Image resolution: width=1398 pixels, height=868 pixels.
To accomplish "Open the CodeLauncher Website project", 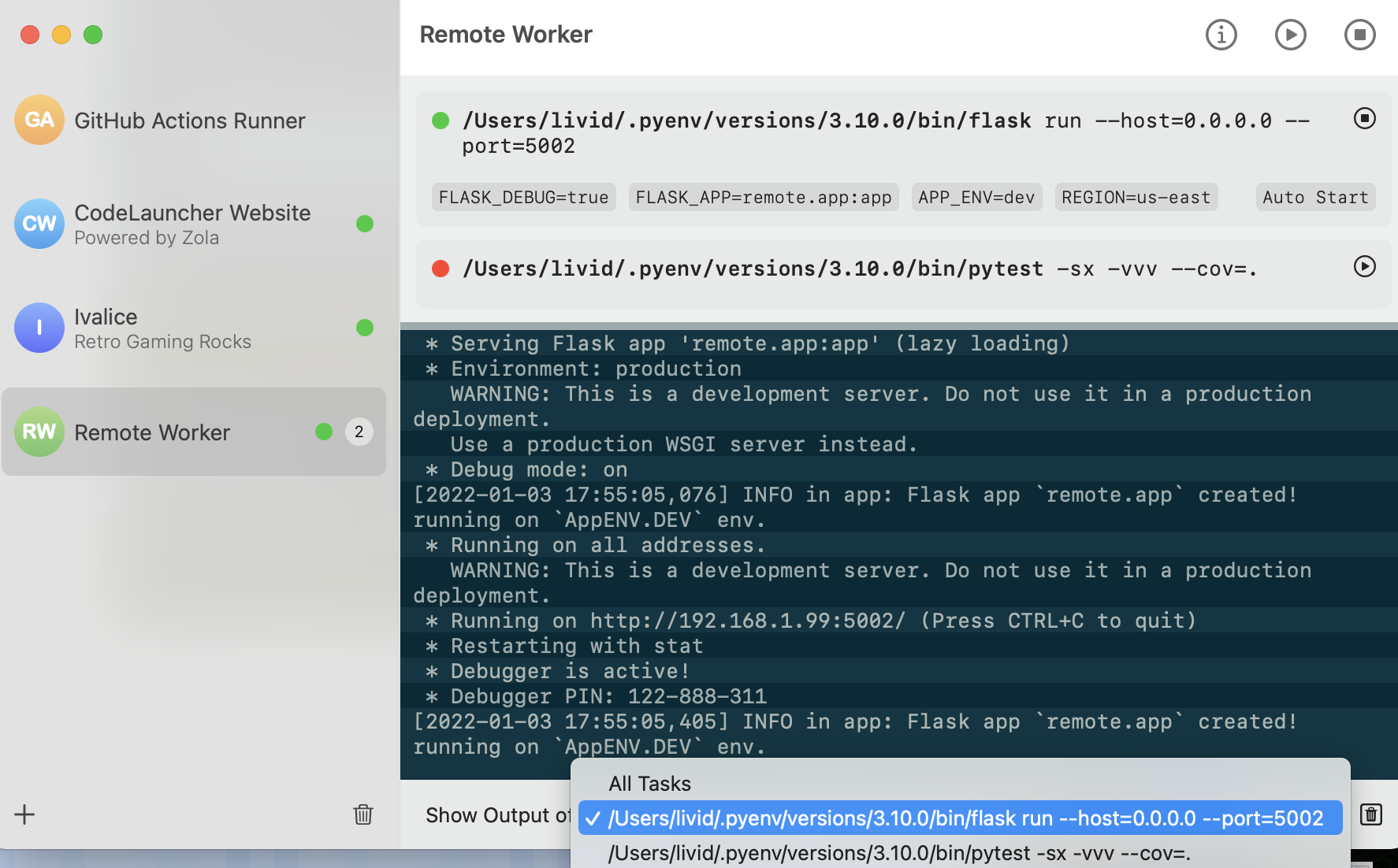I will (x=192, y=224).
